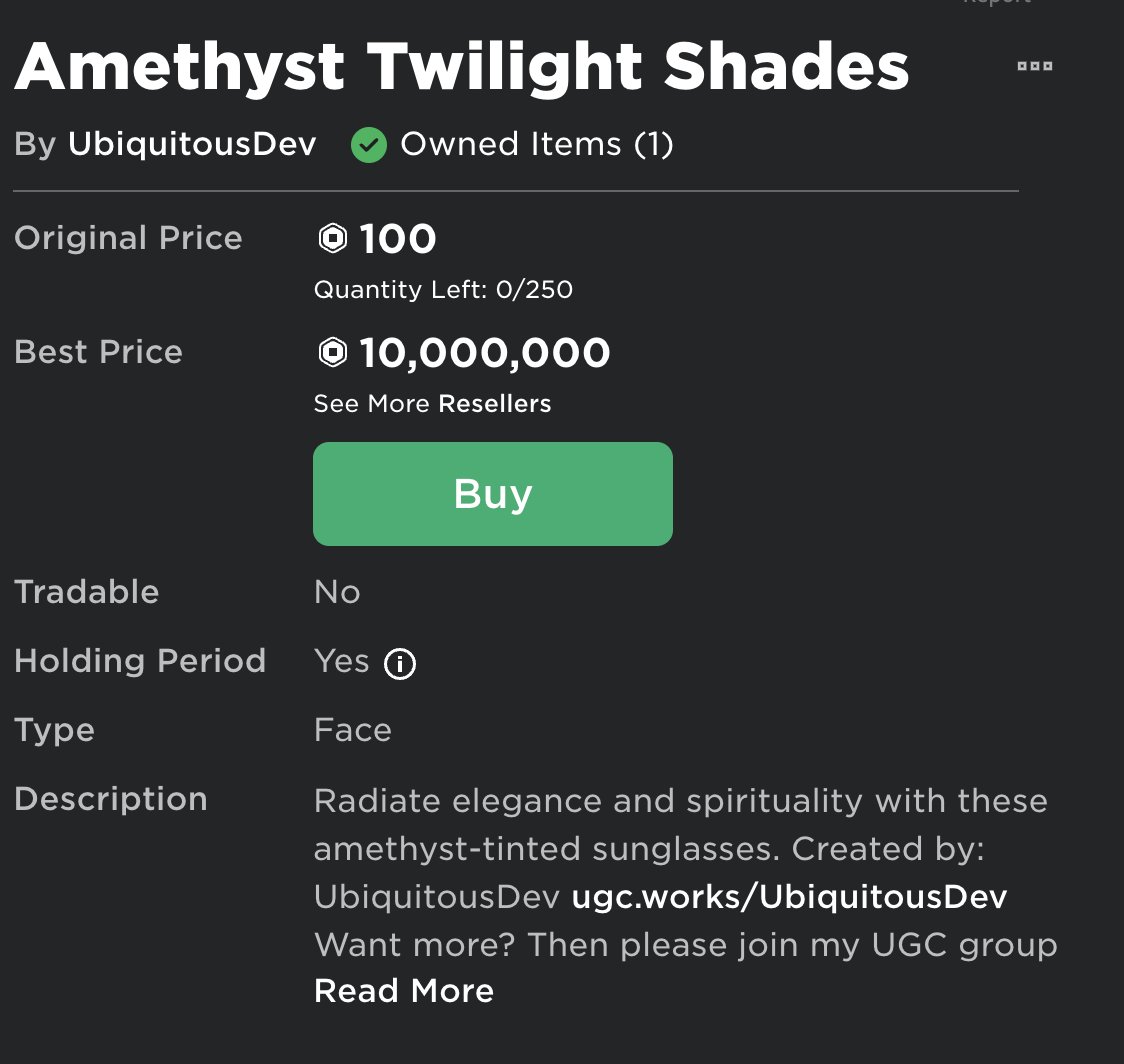Viewport: 1124px width, 1064px height.
Task: Click the 10,000,000 best price value
Action: point(484,353)
